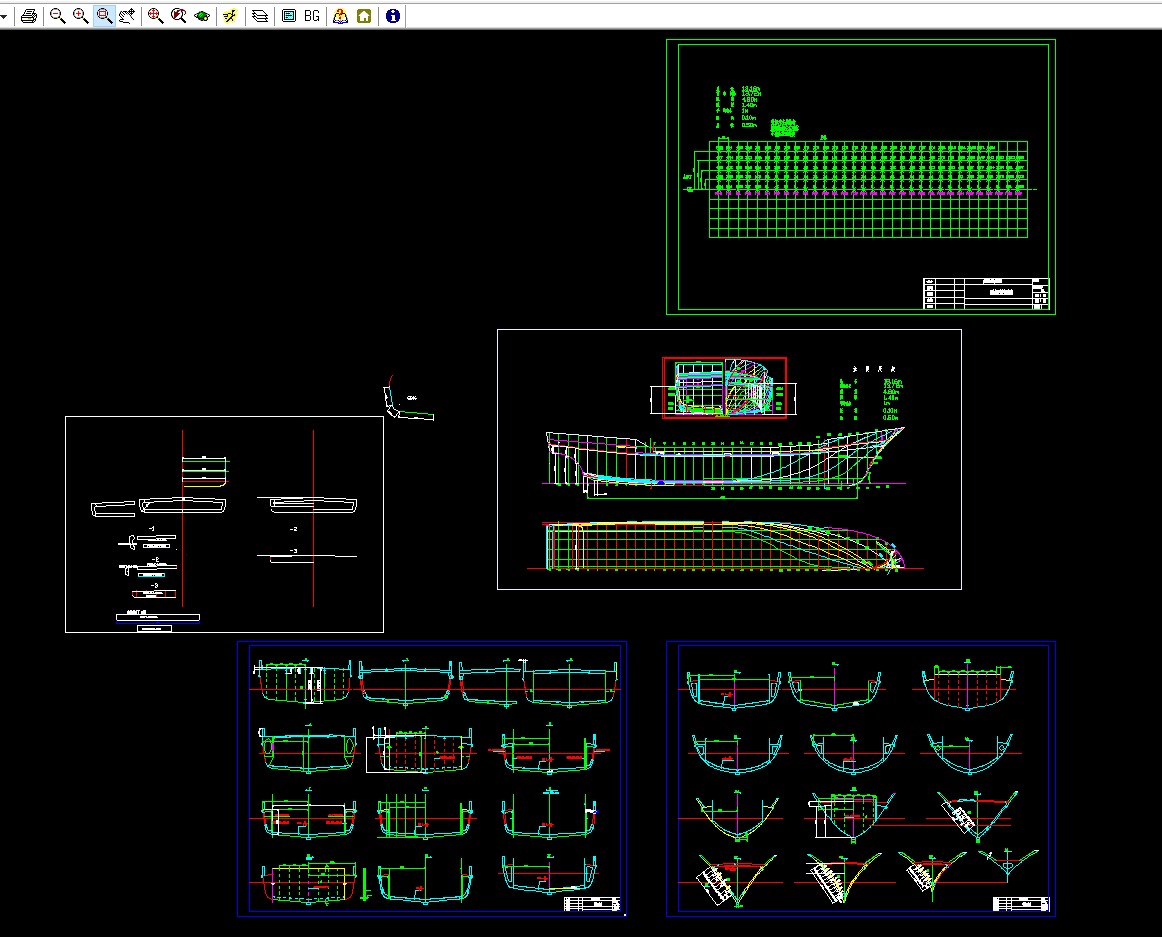The width and height of the screenshot is (1162, 937).
Task: Toggle the highlighted Zoom Window tool
Action: [x=104, y=16]
